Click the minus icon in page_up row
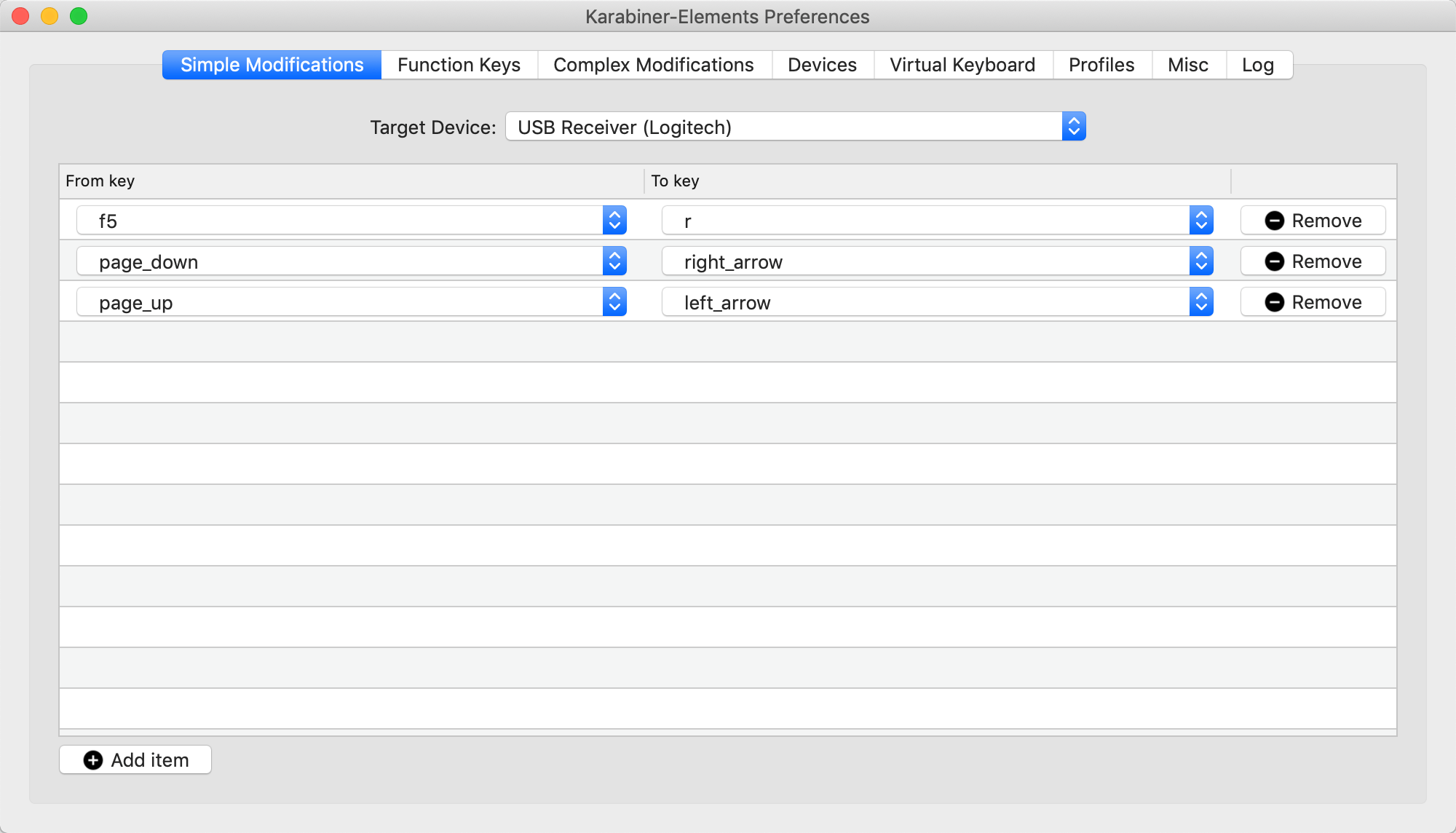The height and width of the screenshot is (833, 1456). pos(1274,302)
